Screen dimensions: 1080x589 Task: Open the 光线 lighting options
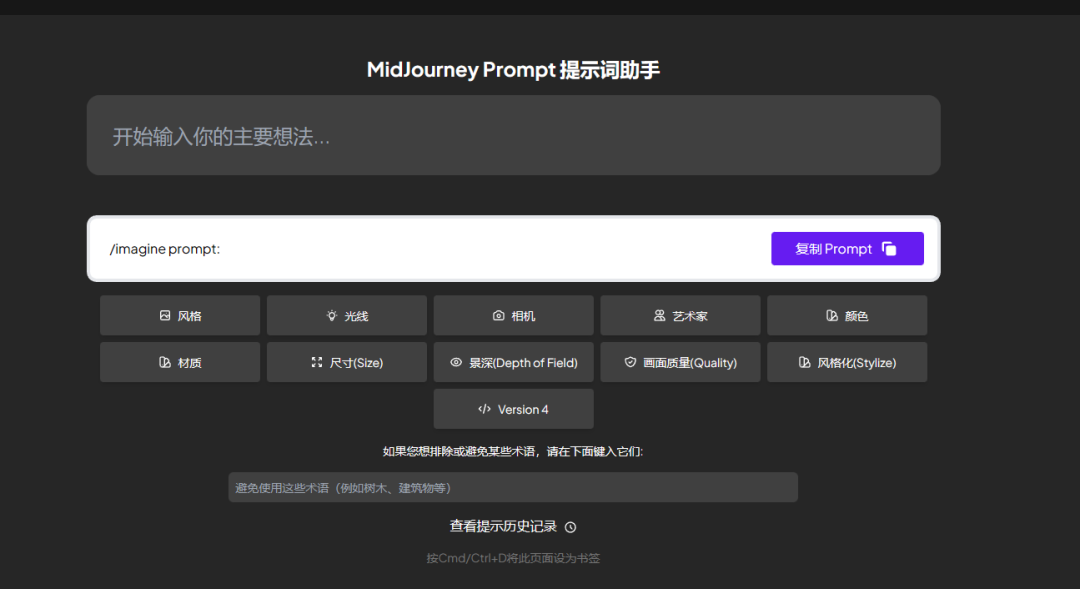(346, 316)
